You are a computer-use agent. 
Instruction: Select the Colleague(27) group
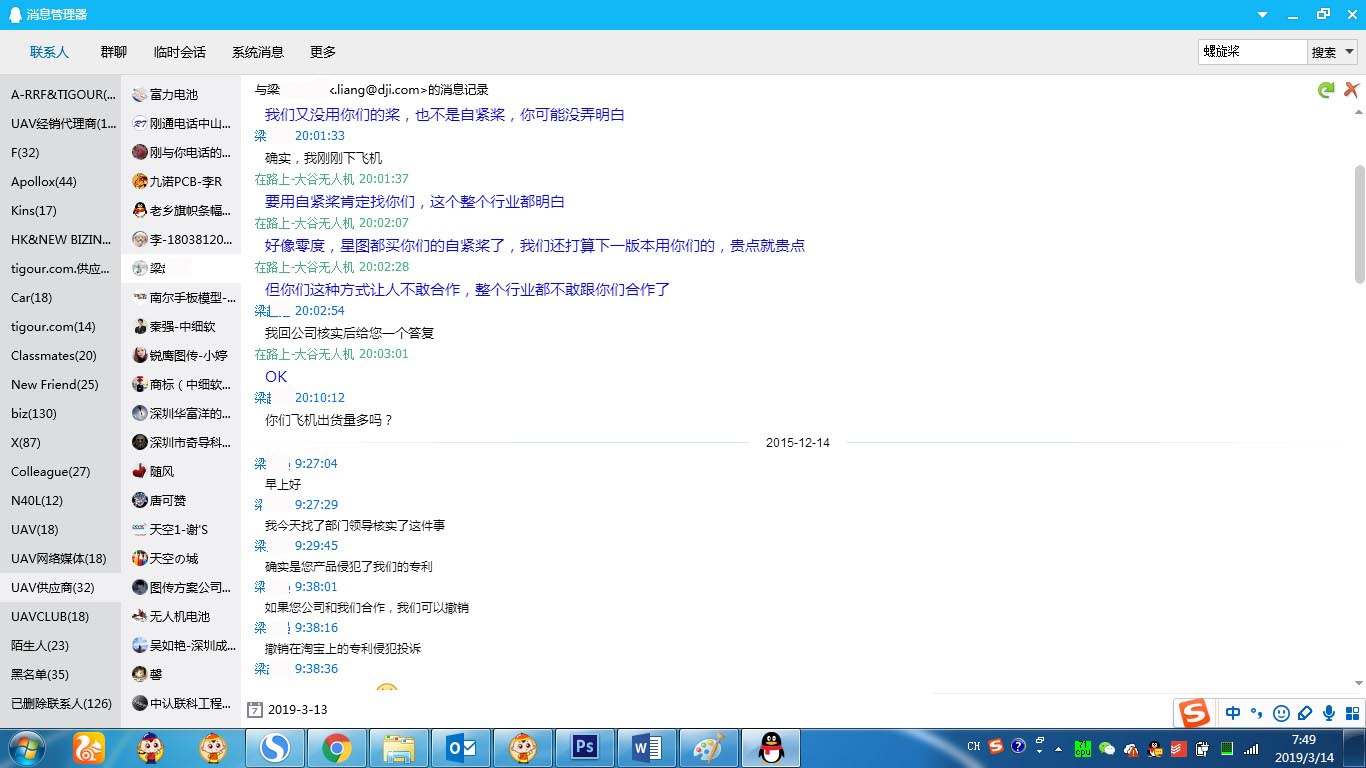click(x=60, y=471)
